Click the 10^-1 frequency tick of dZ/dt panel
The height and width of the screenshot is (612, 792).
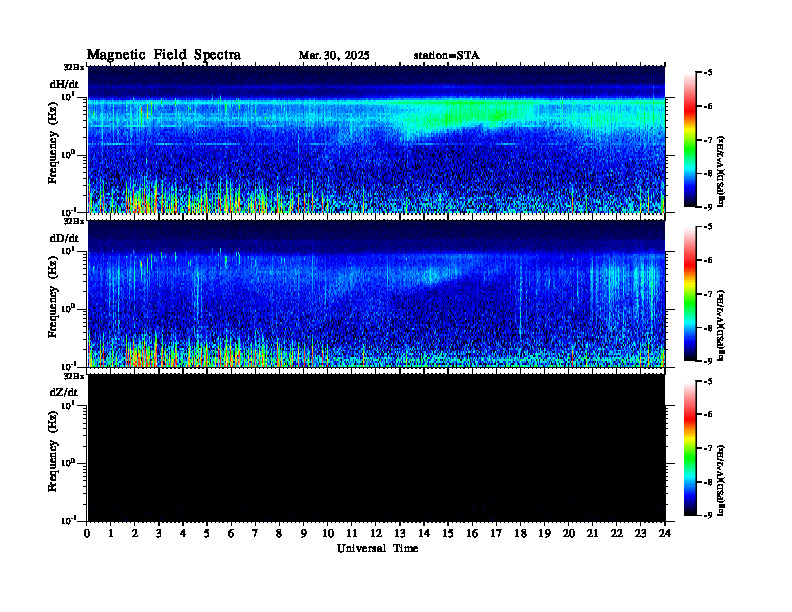coord(68,520)
